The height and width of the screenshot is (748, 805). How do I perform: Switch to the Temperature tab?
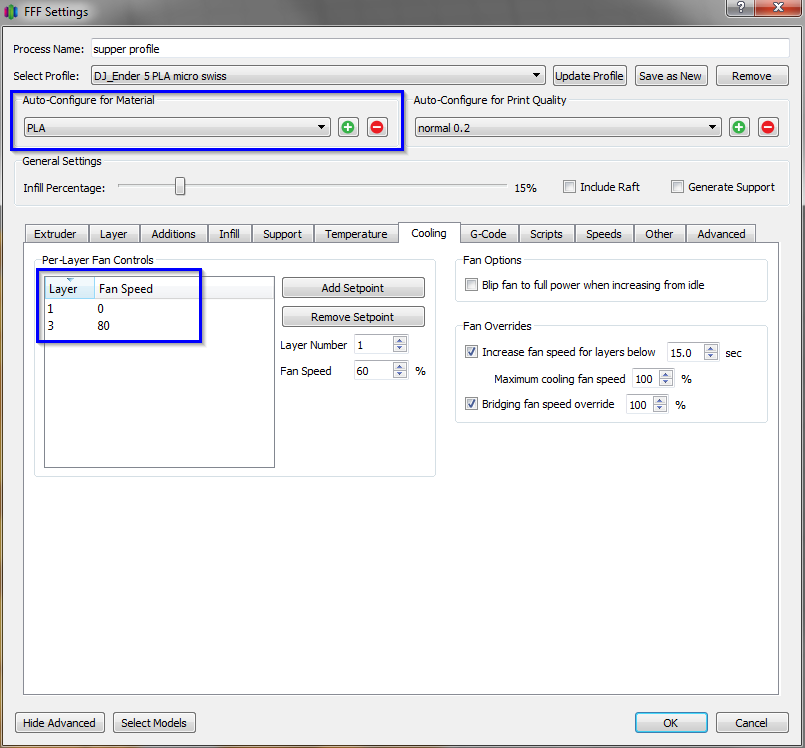pos(356,234)
